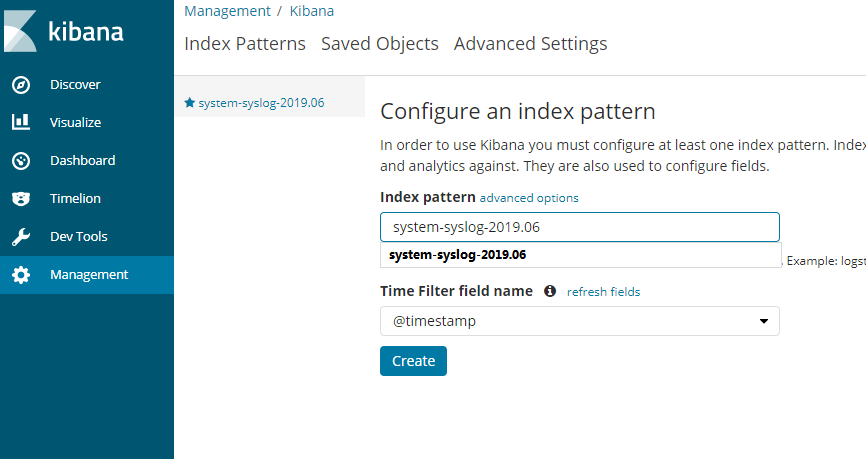Open the advanced options link
This screenshot has width=866, height=459.
point(529,198)
